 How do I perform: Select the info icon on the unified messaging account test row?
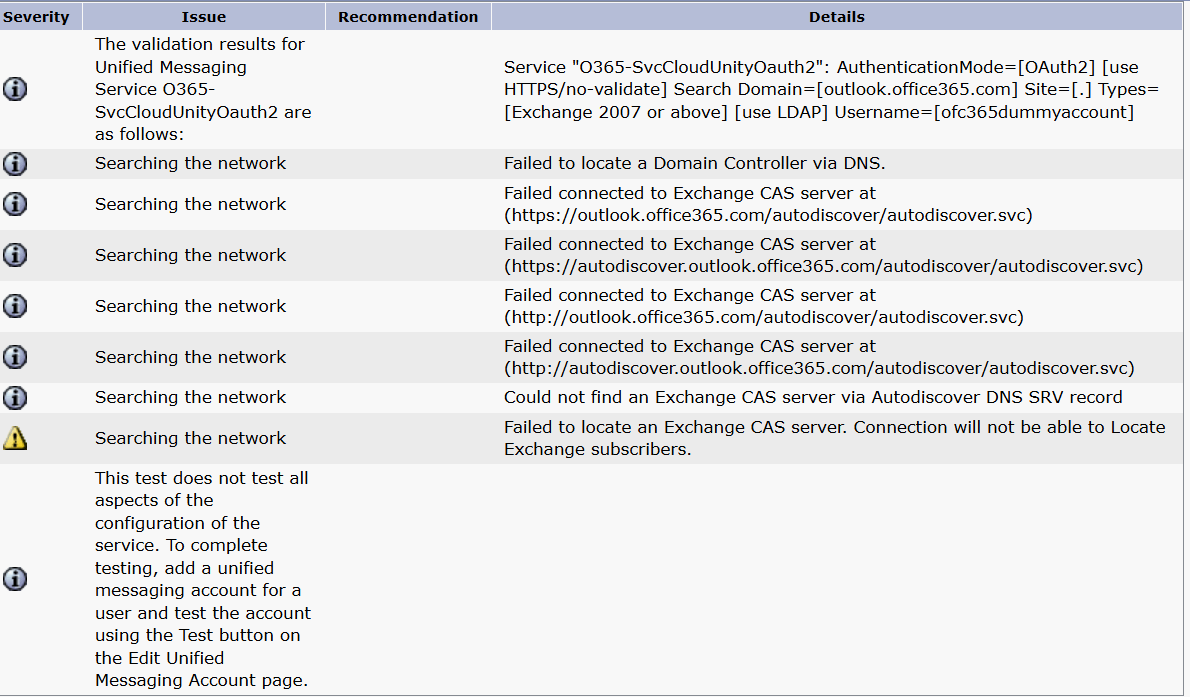click(x=15, y=579)
